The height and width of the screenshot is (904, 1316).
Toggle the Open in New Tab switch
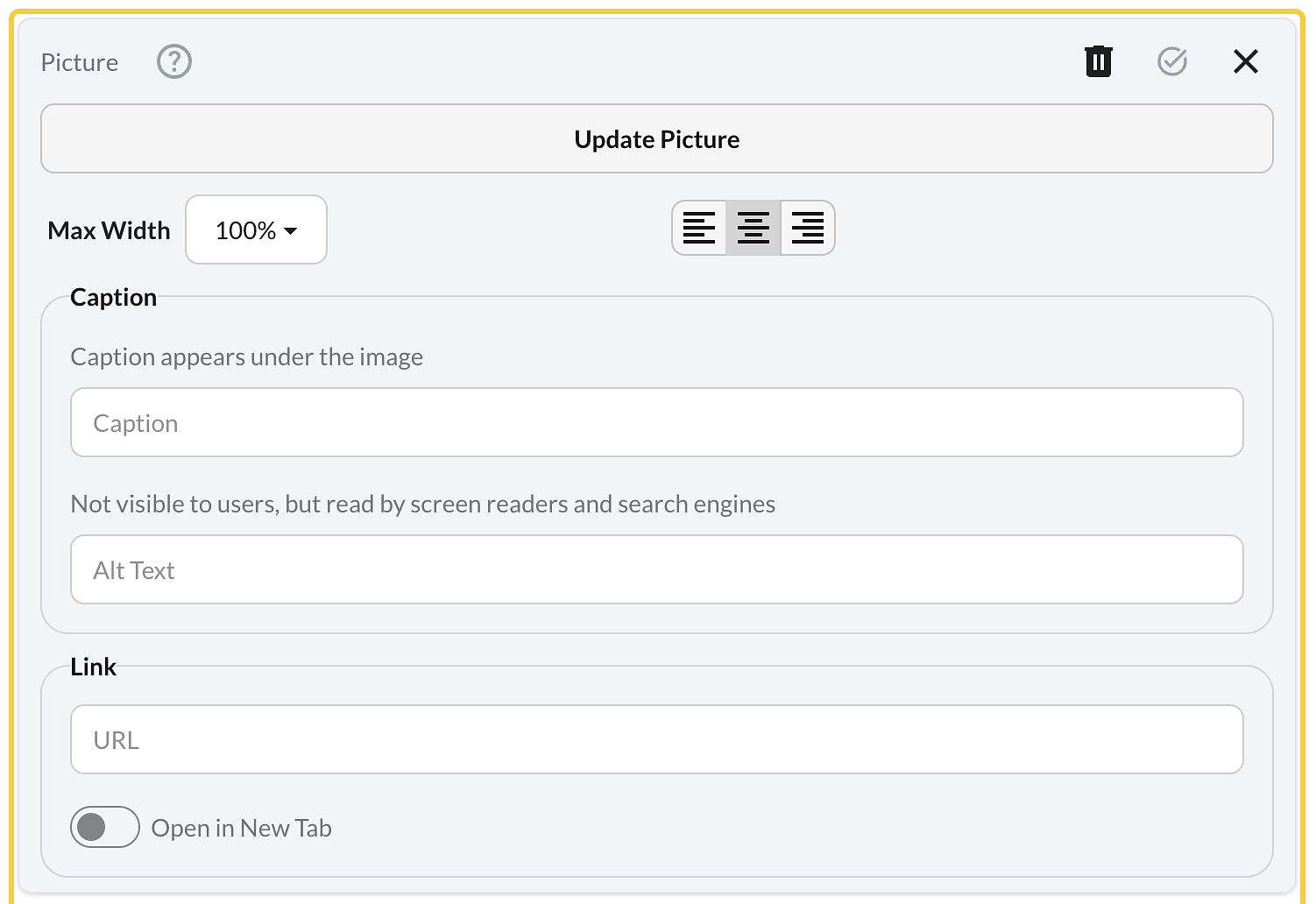pos(105,827)
